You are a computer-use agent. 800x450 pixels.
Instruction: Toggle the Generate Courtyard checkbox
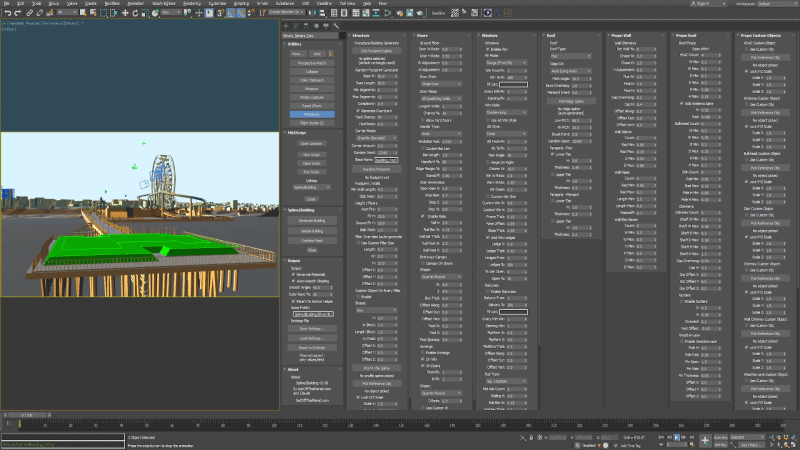[358, 111]
